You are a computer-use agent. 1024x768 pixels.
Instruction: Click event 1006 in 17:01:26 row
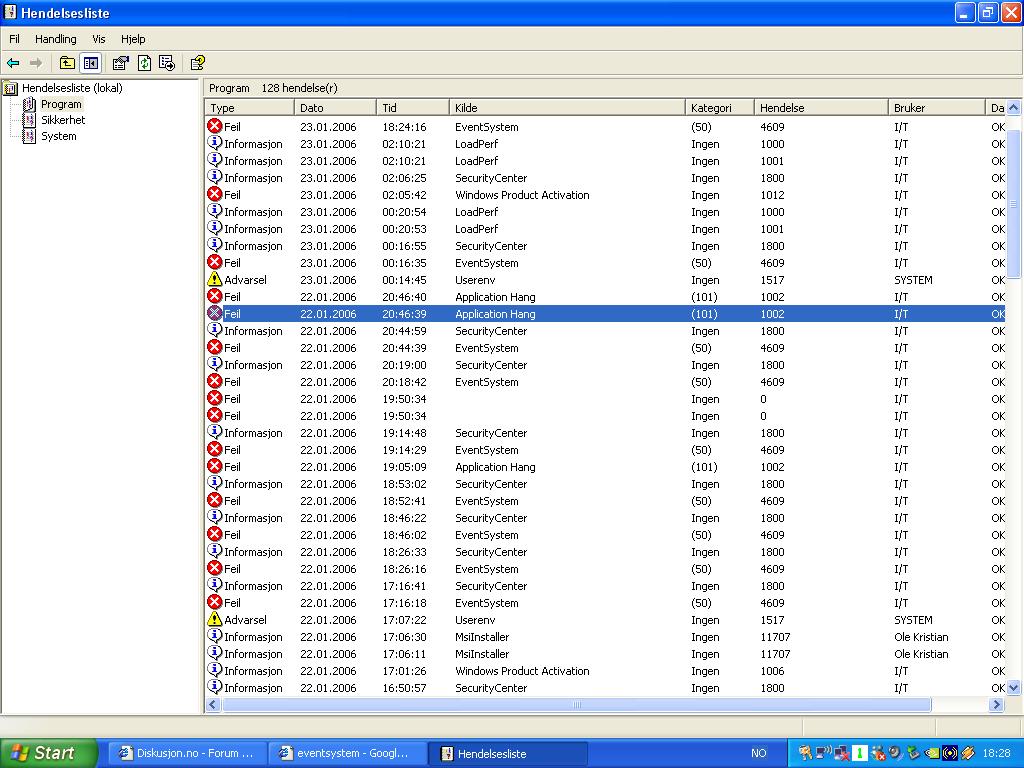pyautogui.click(x=772, y=671)
